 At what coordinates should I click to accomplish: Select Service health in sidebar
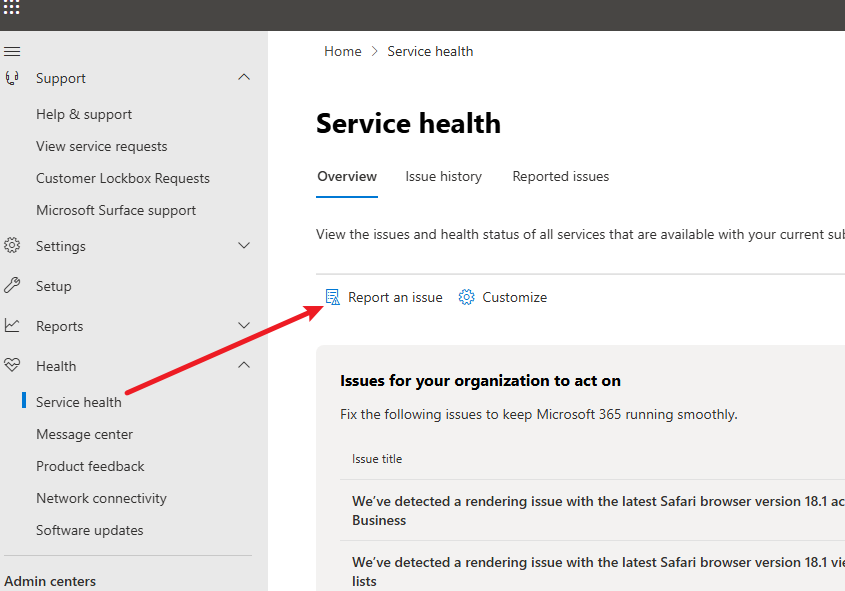79,402
